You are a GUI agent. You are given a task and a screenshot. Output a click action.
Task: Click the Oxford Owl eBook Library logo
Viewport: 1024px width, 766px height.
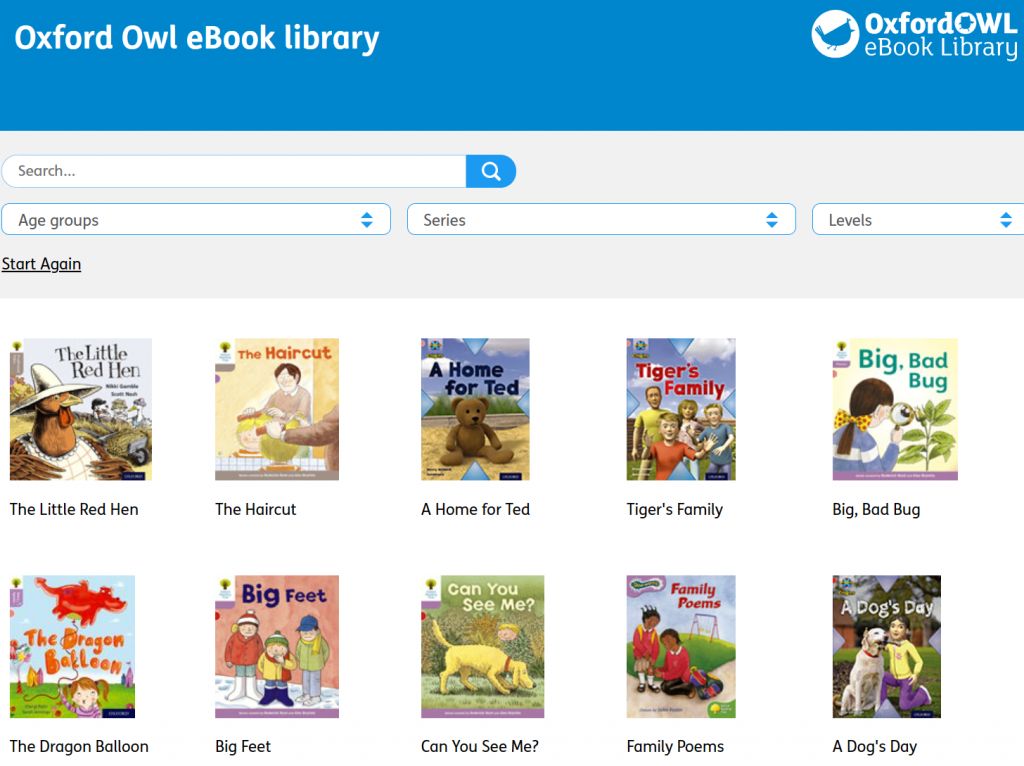point(914,35)
